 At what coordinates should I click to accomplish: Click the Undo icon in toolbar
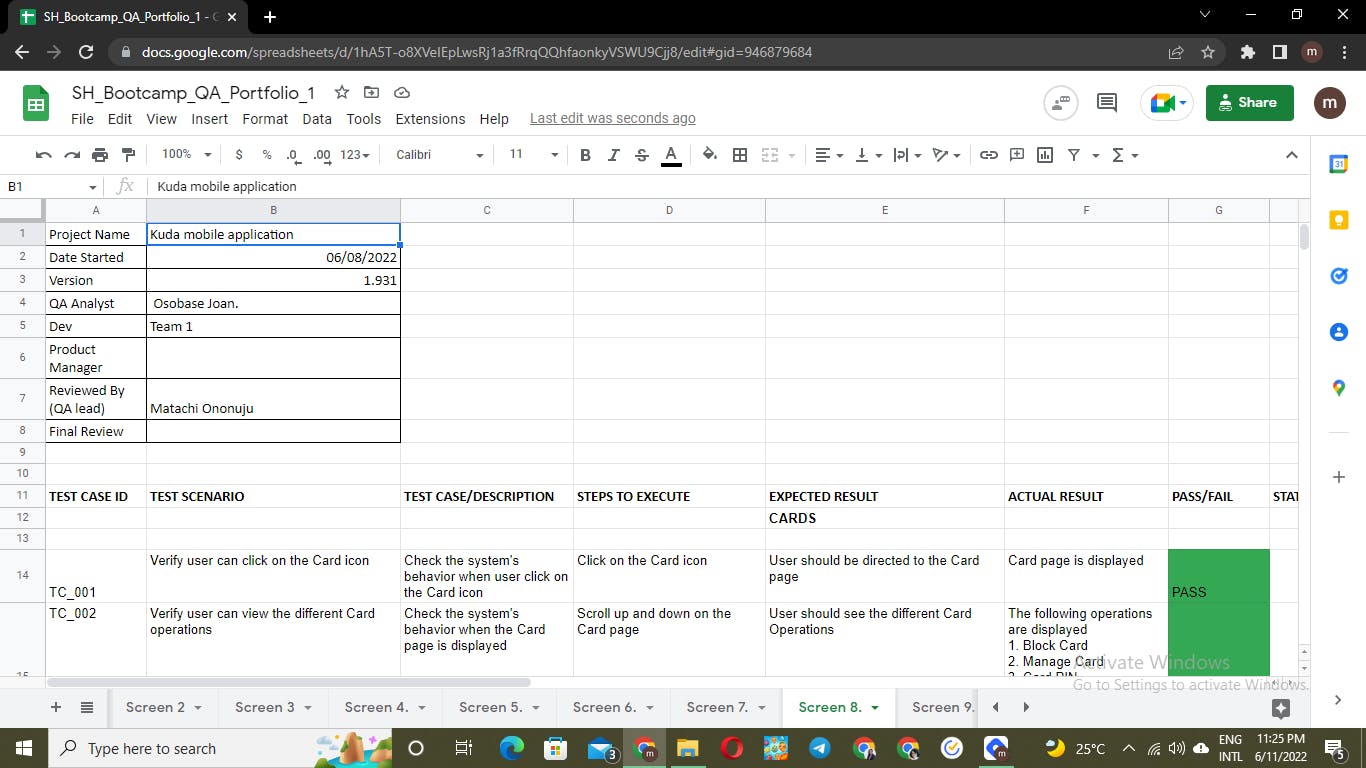pos(43,155)
